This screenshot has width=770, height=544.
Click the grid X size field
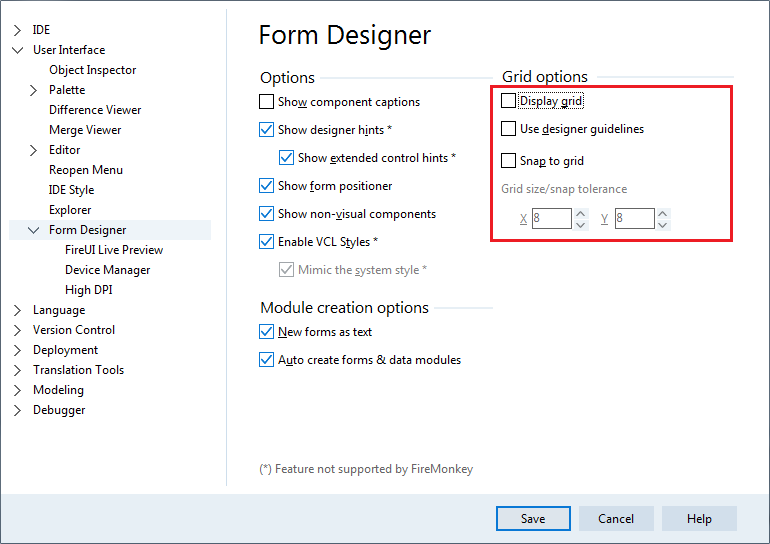[551, 218]
